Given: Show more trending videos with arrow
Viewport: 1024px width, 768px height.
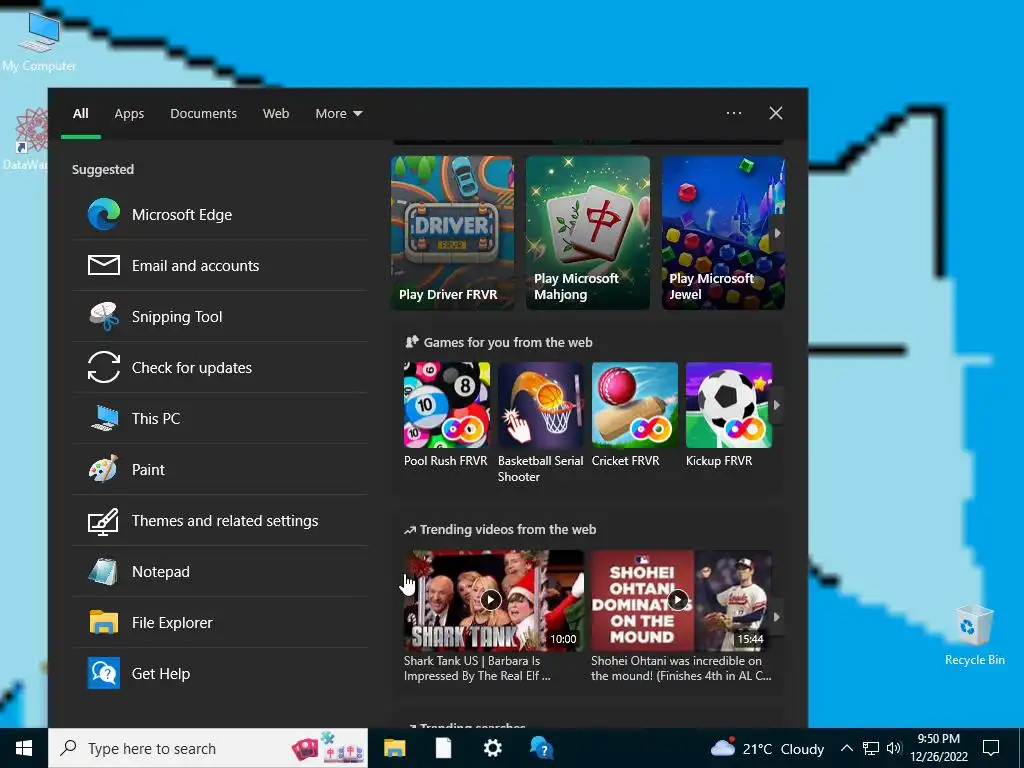Looking at the screenshot, I should (777, 616).
